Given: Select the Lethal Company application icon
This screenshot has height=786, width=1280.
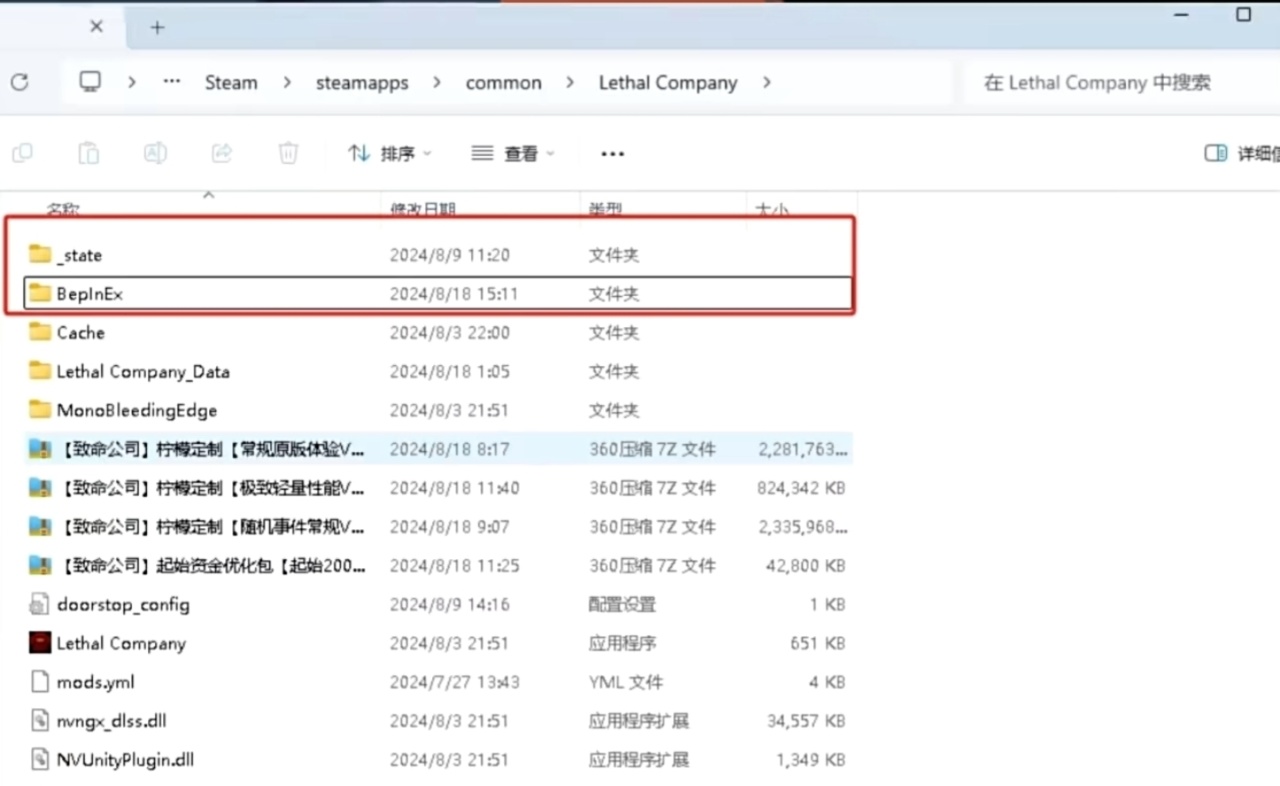Looking at the screenshot, I should tap(40, 643).
